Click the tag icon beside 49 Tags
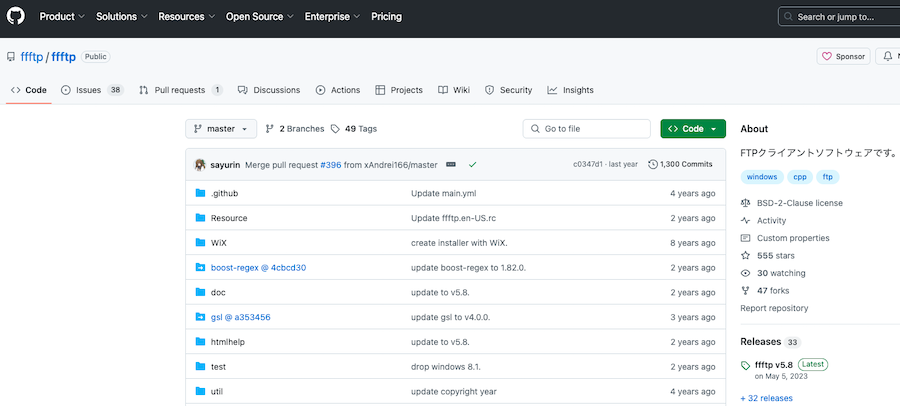Screen dimensions: 900x406 coord(335,129)
